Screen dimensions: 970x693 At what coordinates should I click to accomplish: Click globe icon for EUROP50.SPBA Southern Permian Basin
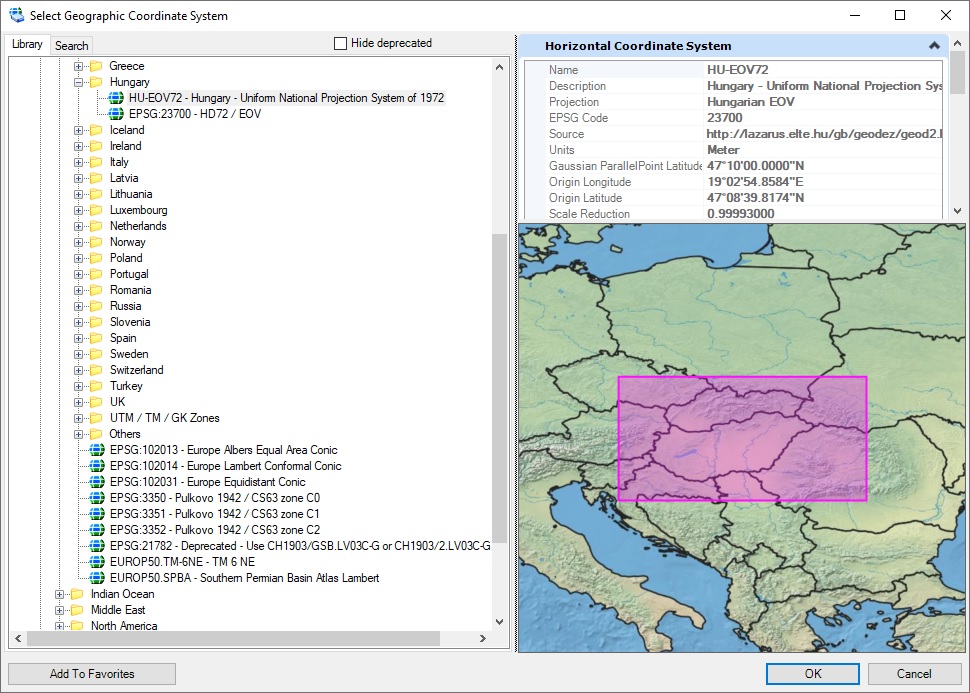point(97,578)
